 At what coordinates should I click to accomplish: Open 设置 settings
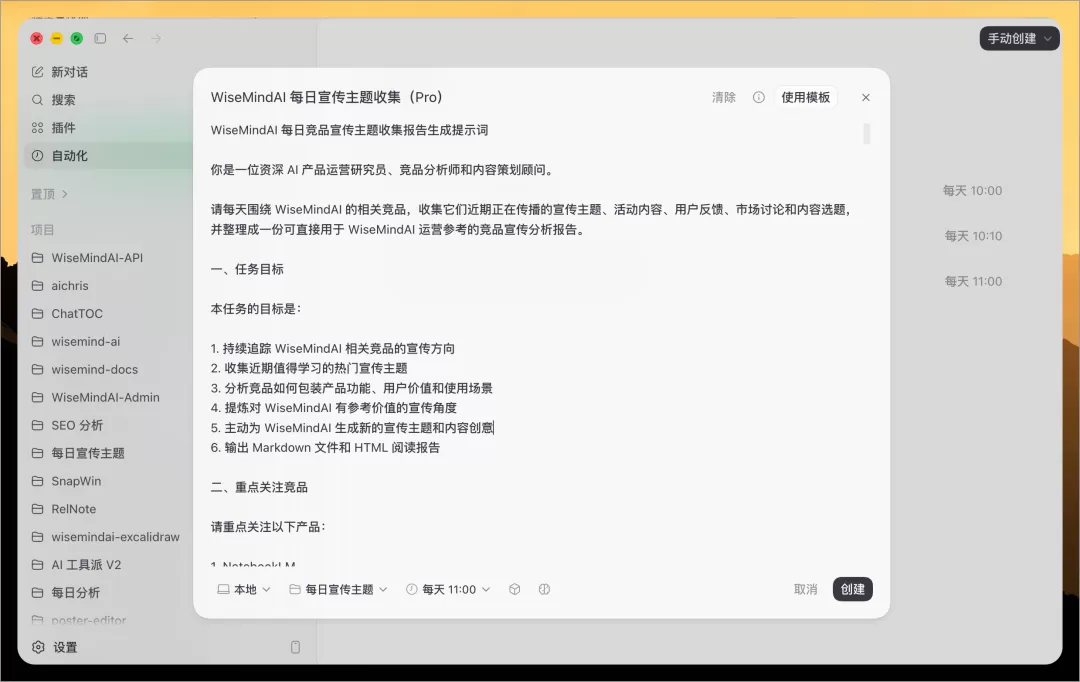[x=55, y=648]
